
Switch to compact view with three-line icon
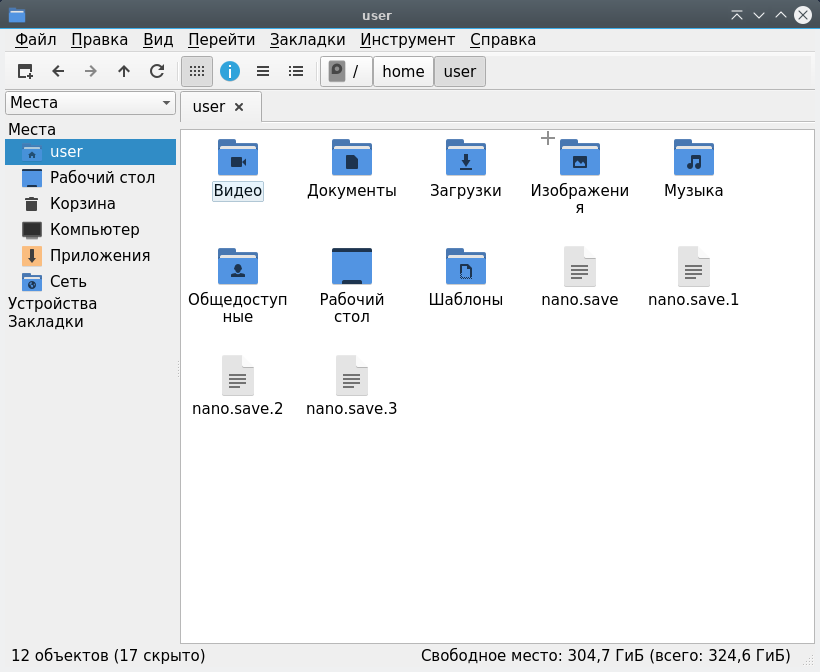click(x=263, y=71)
